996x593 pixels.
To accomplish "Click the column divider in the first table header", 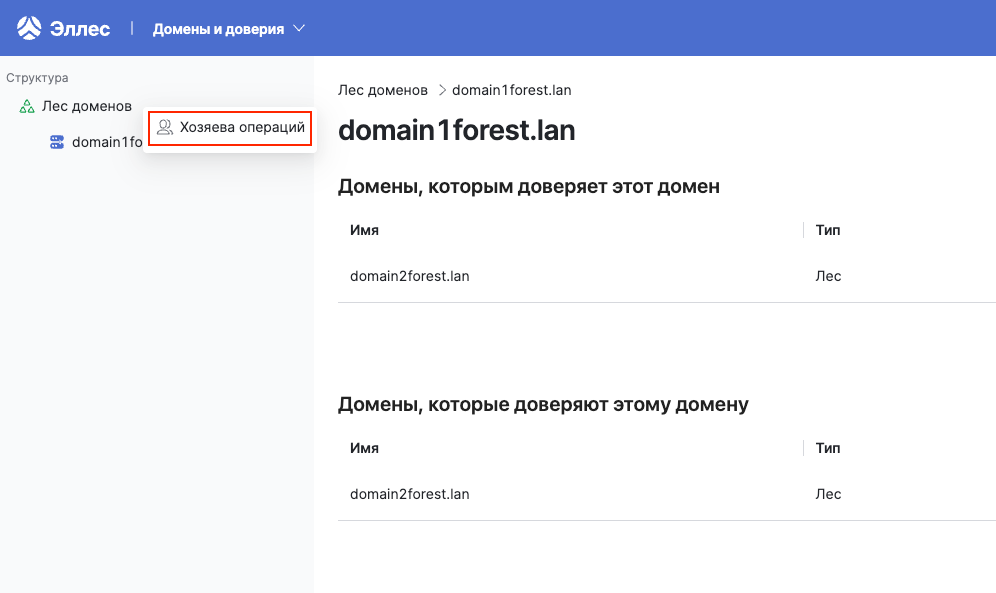I will tap(803, 230).
